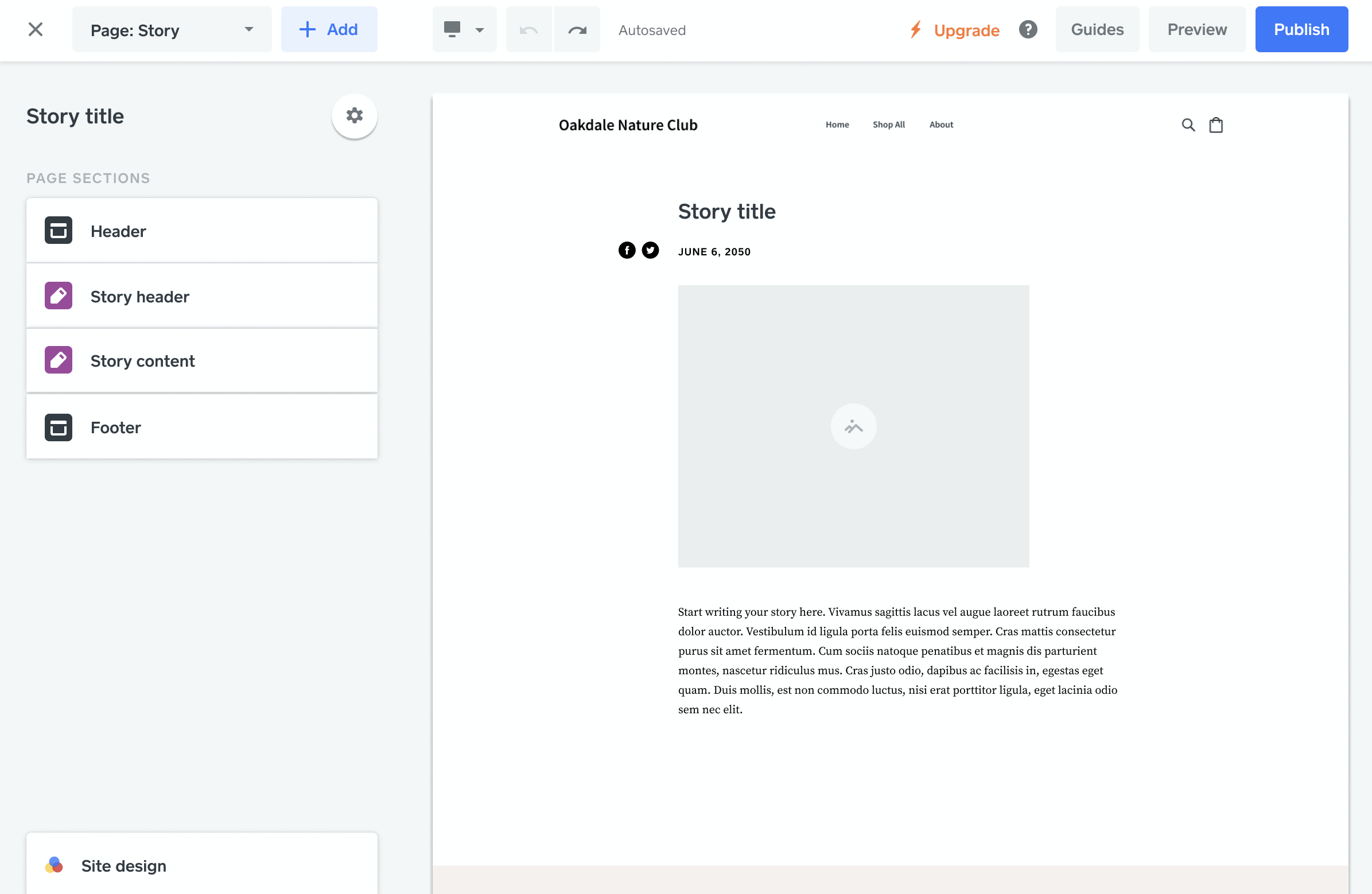Click the Footer section layout icon

tap(57, 427)
